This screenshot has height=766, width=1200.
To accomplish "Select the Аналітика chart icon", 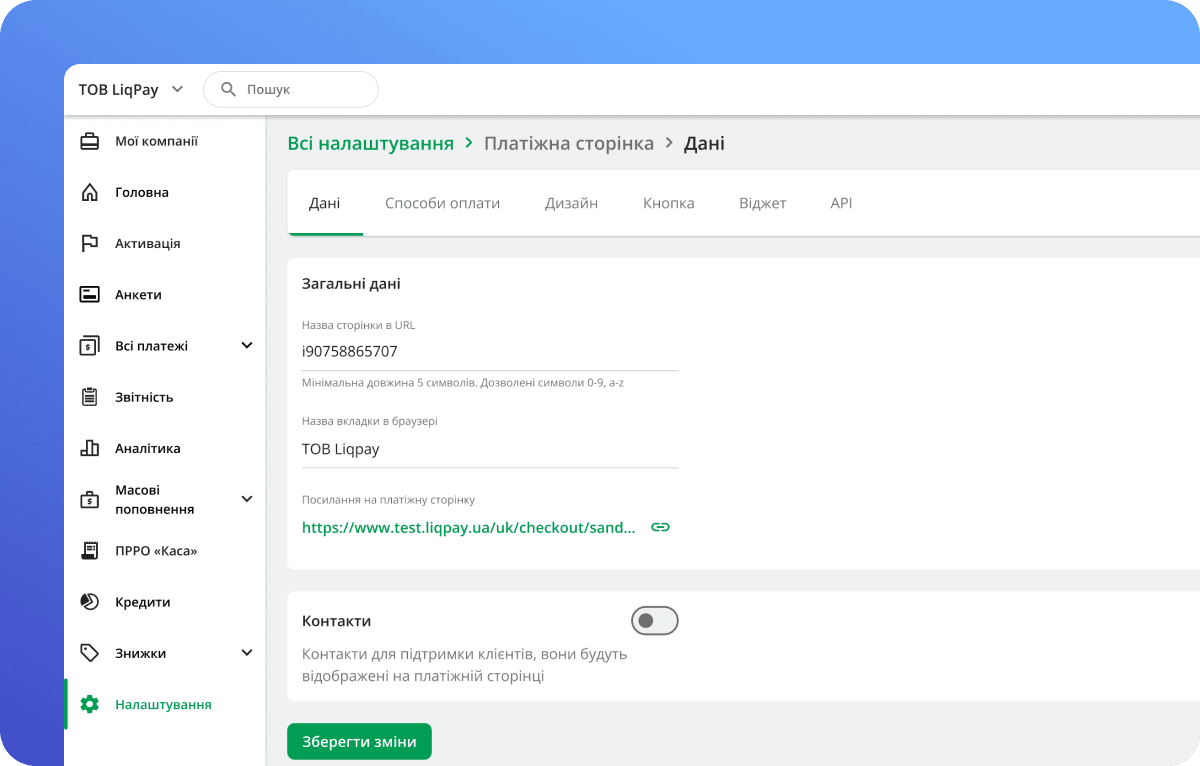I will click(x=90, y=448).
